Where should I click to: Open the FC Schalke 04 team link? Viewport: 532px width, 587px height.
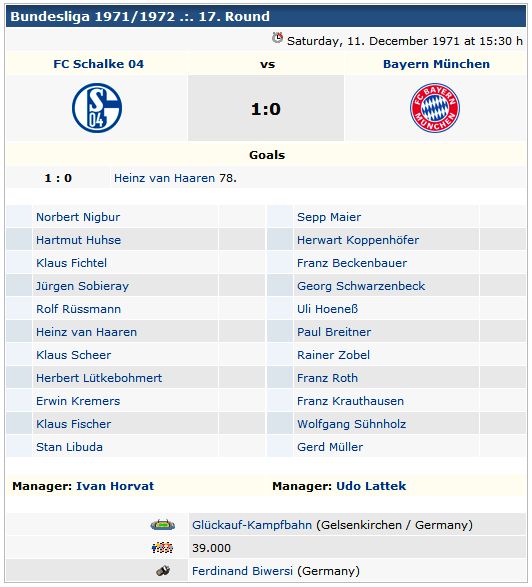point(98,64)
